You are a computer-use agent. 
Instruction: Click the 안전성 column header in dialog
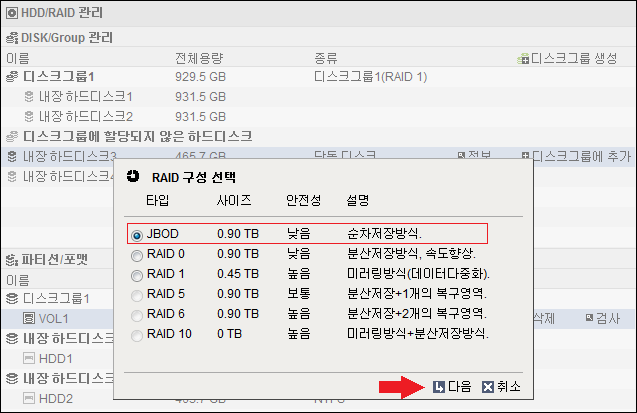[x=303, y=200]
